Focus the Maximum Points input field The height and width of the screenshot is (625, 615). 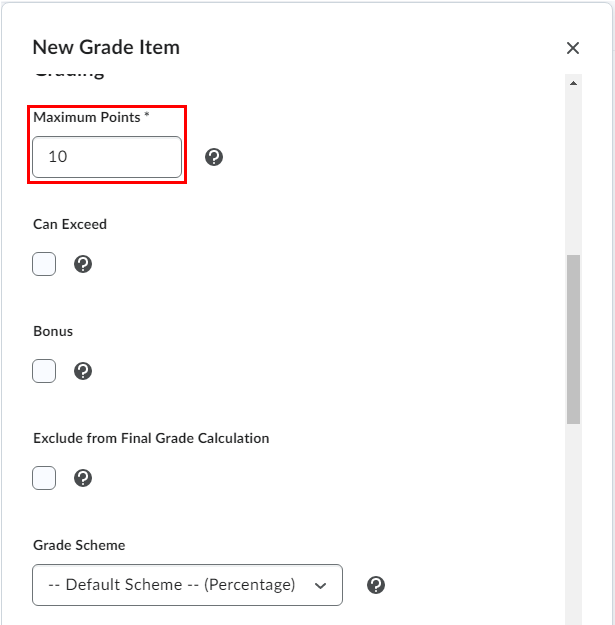point(107,157)
